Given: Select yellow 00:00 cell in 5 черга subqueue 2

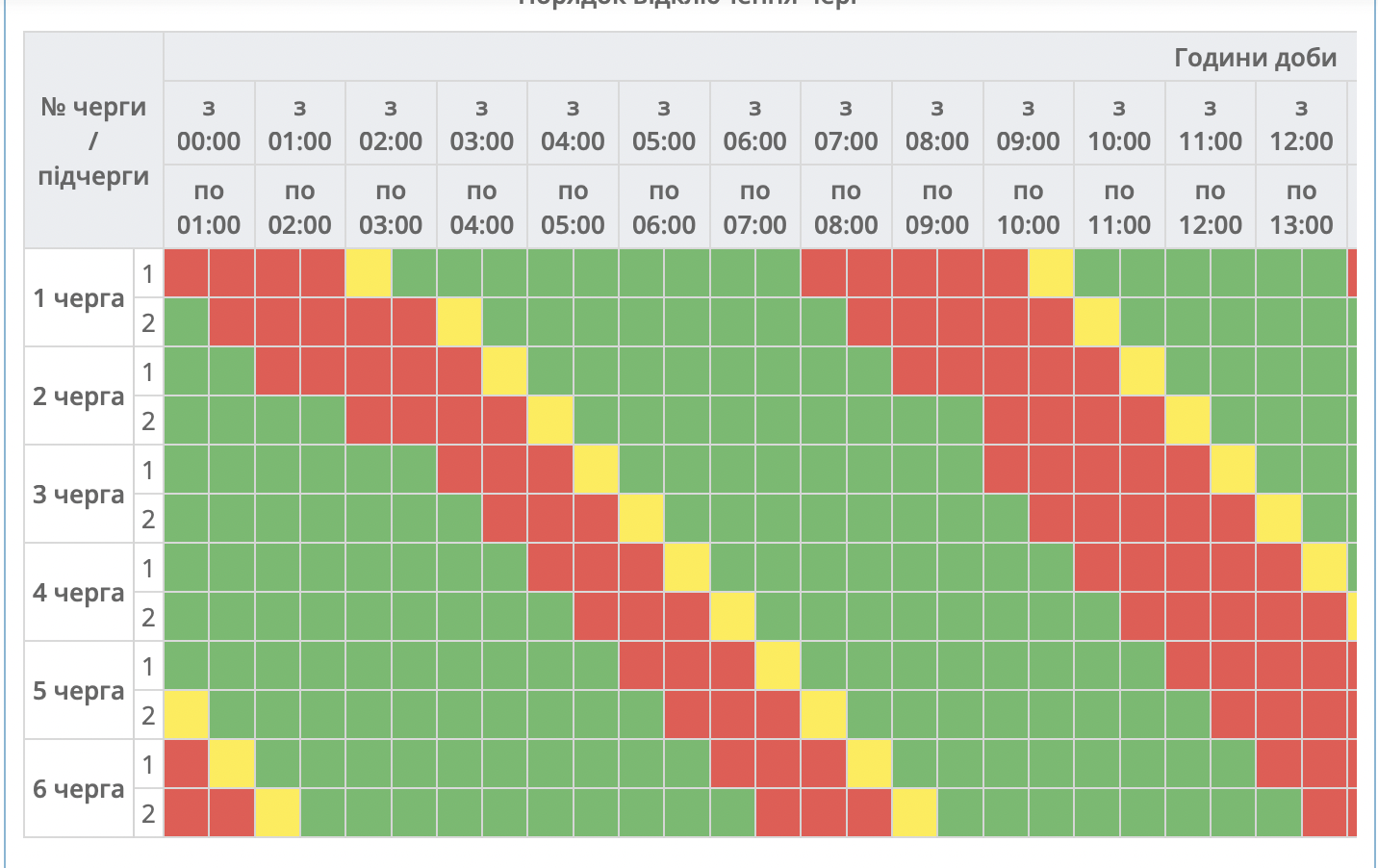Looking at the screenshot, I should (187, 715).
